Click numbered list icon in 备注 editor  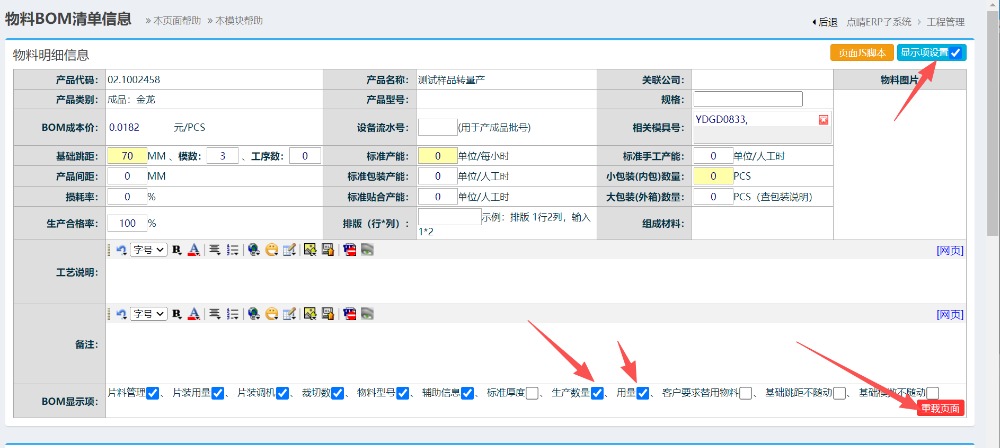coord(233,314)
